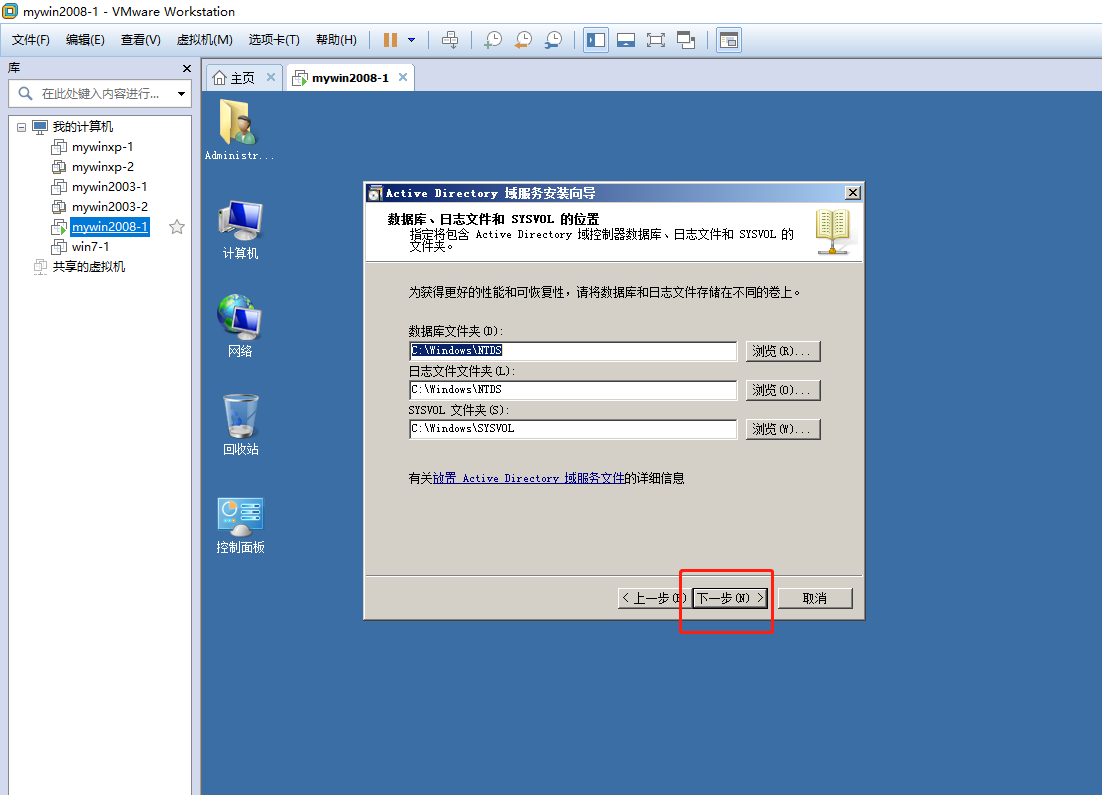
Task: Select the 网络 desktop icon
Action: click(240, 326)
